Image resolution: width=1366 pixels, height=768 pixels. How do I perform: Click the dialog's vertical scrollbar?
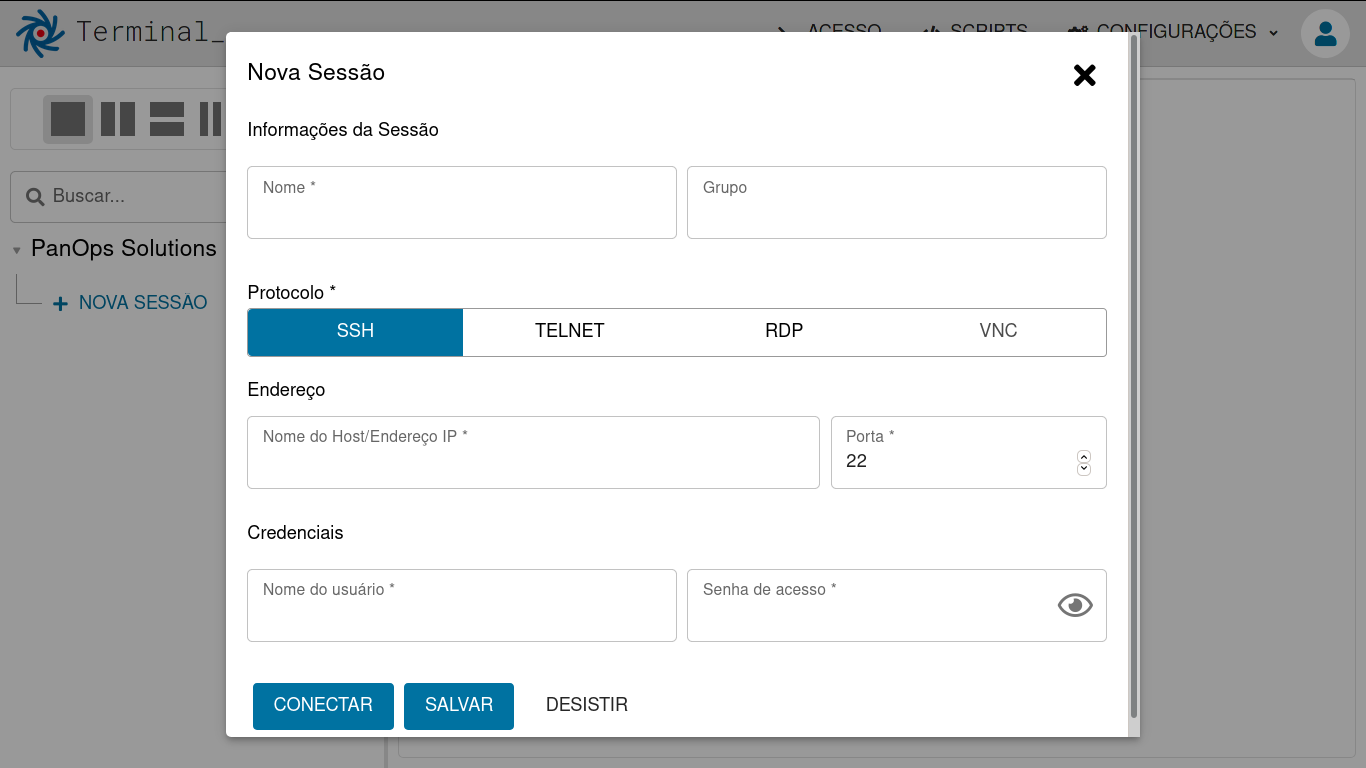(1134, 376)
